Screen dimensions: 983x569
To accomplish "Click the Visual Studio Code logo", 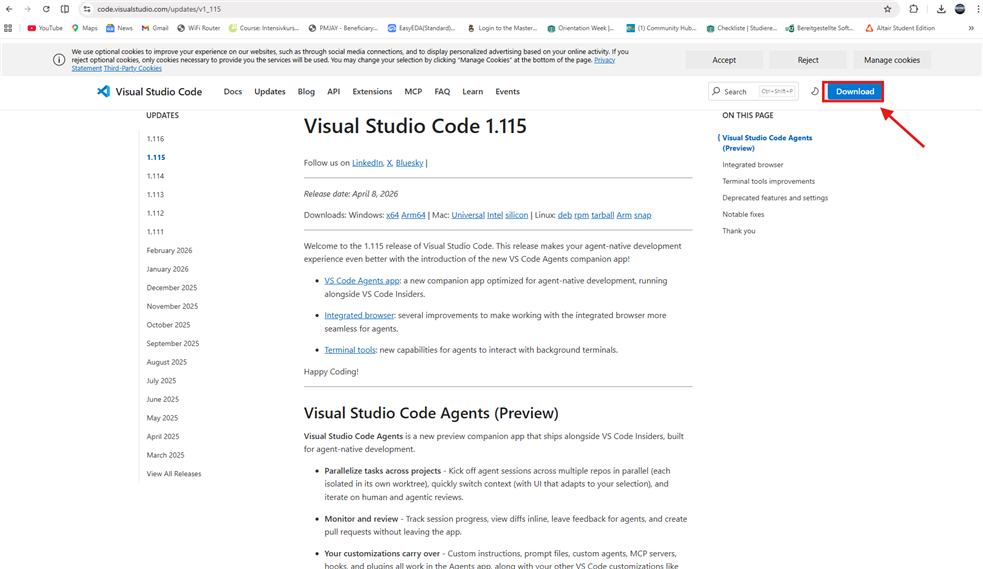I will coord(149,91).
